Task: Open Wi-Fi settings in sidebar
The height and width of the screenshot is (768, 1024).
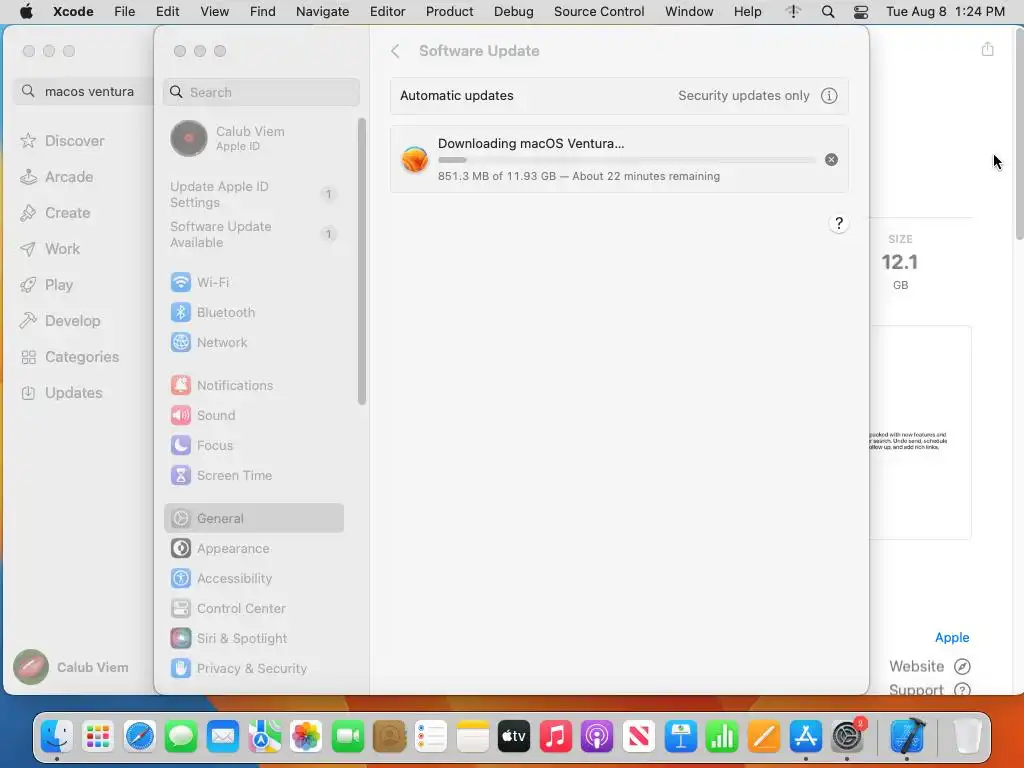Action: tap(253, 282)
